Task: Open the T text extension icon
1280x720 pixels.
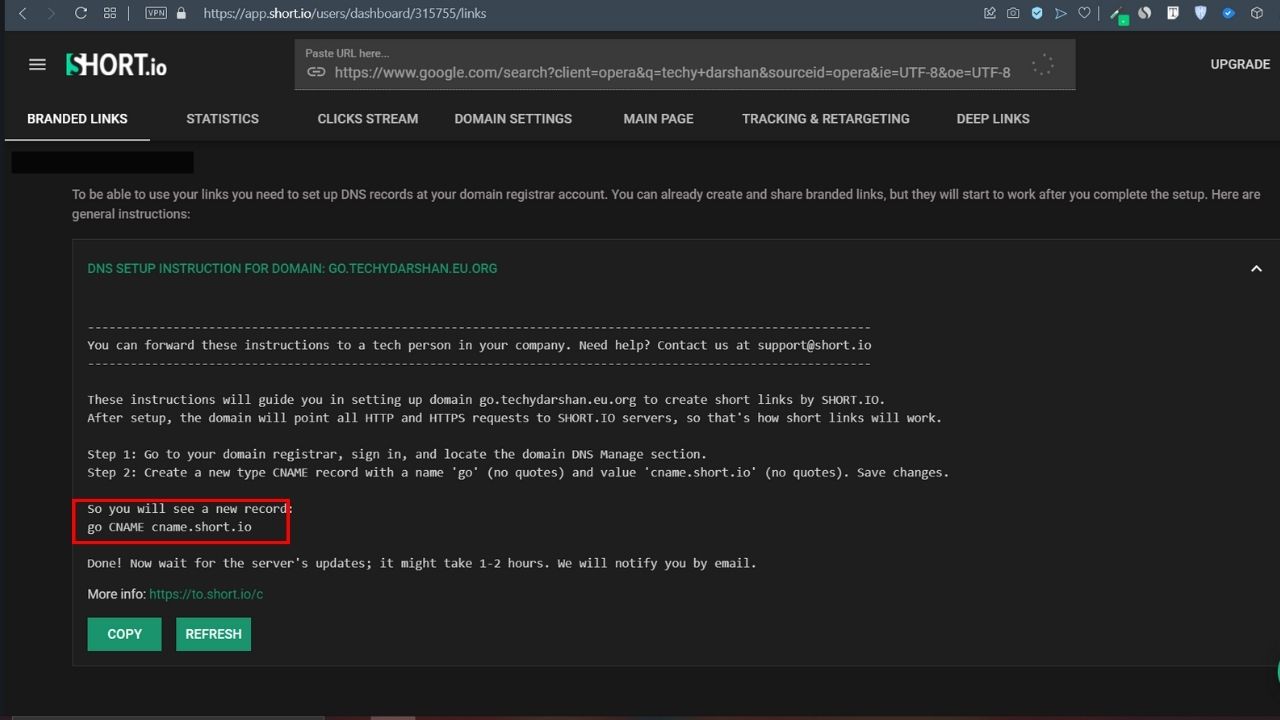Action: 1173,13
